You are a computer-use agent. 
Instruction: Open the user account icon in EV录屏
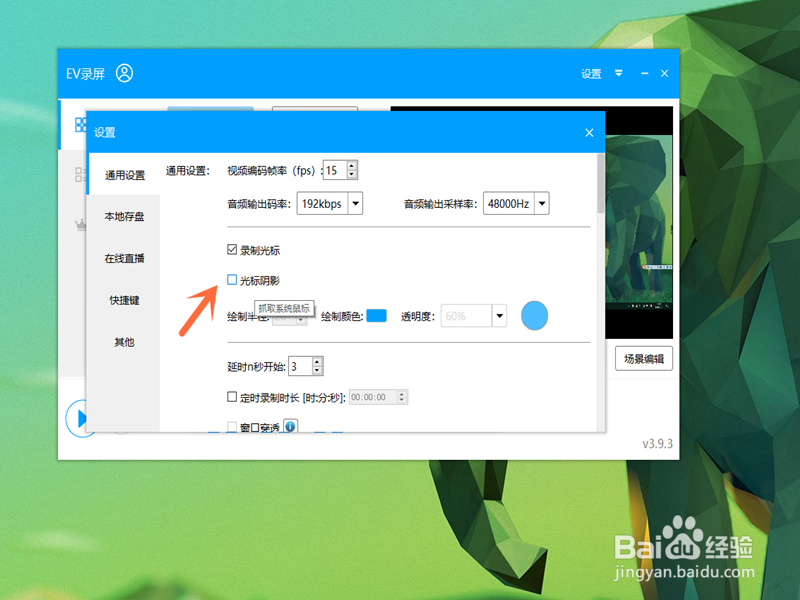pos(124,73)
